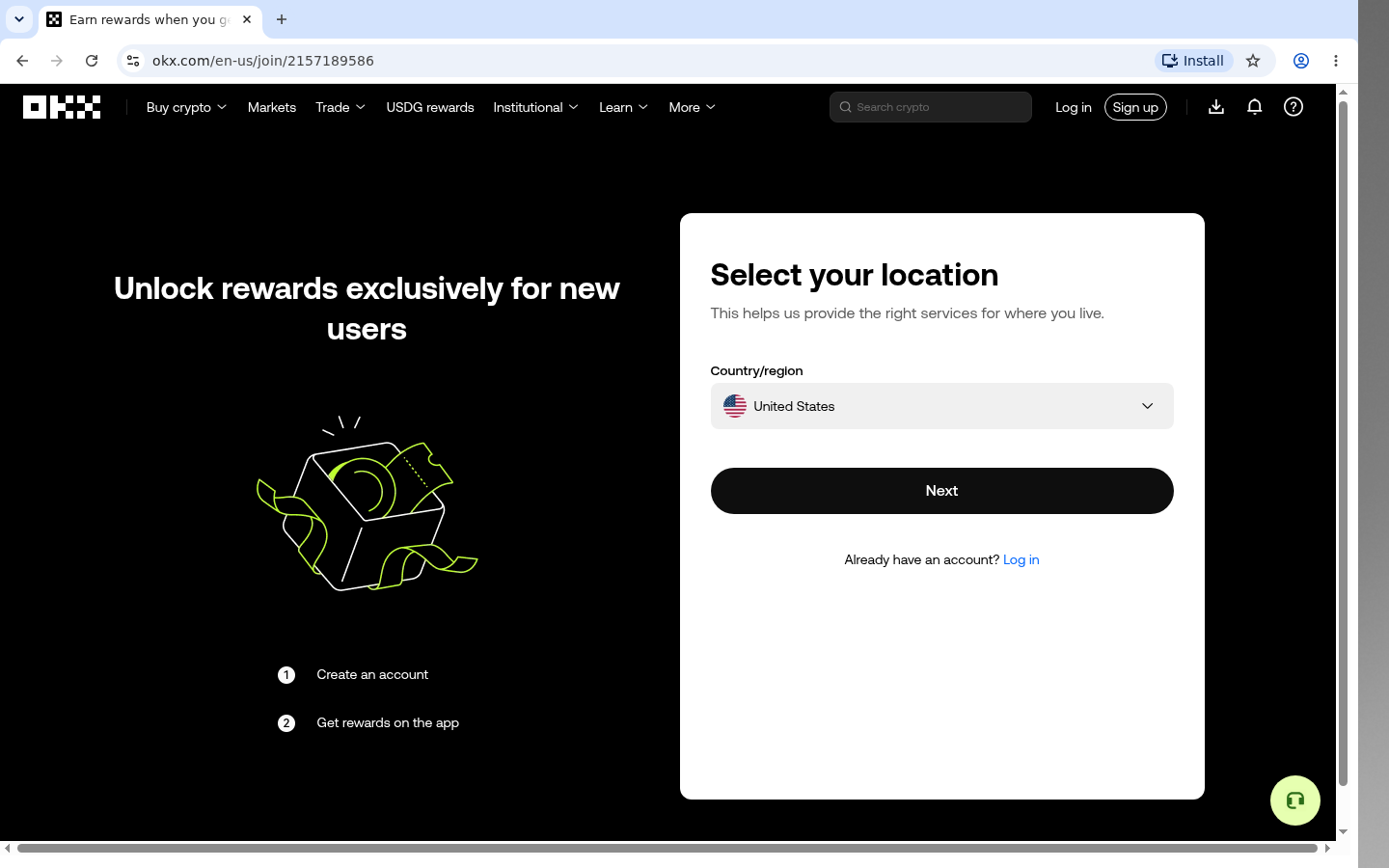Viewport: 1389px width, 868px height.
Task: Click the "Select your location" heading
Action: [x=855, y=275]
